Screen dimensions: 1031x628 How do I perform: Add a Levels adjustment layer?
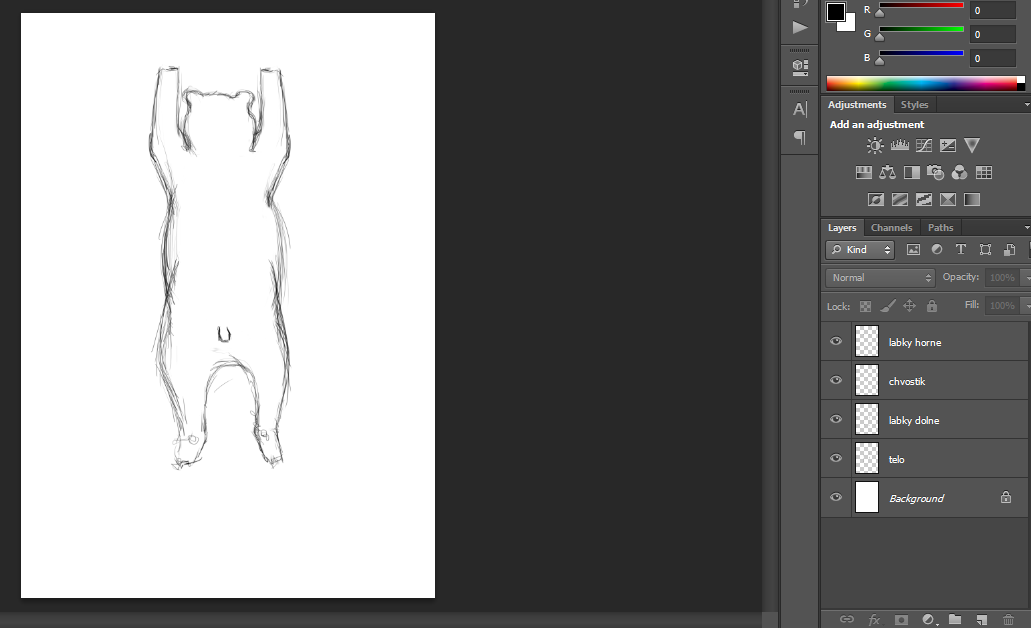point(899,146)
